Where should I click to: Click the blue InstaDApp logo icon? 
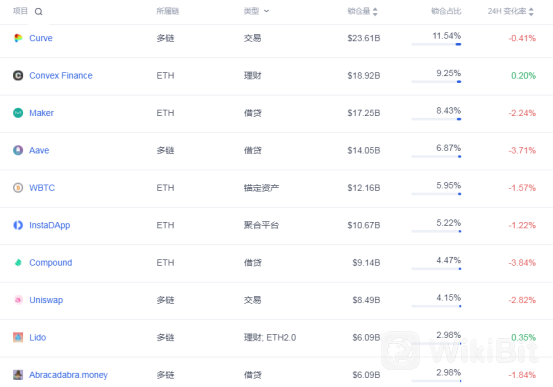click(x=18, y=225)
